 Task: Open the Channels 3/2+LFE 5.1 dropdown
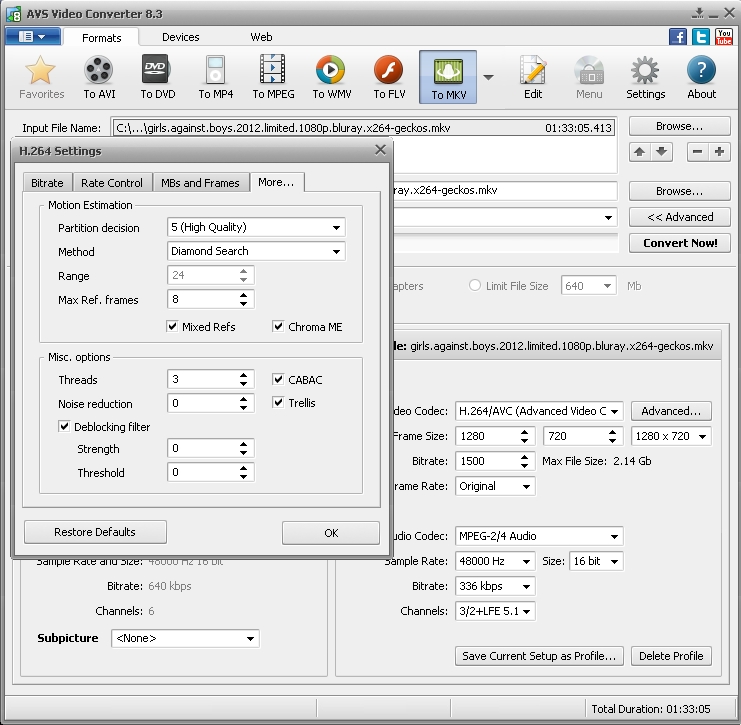tap(526, 612)
